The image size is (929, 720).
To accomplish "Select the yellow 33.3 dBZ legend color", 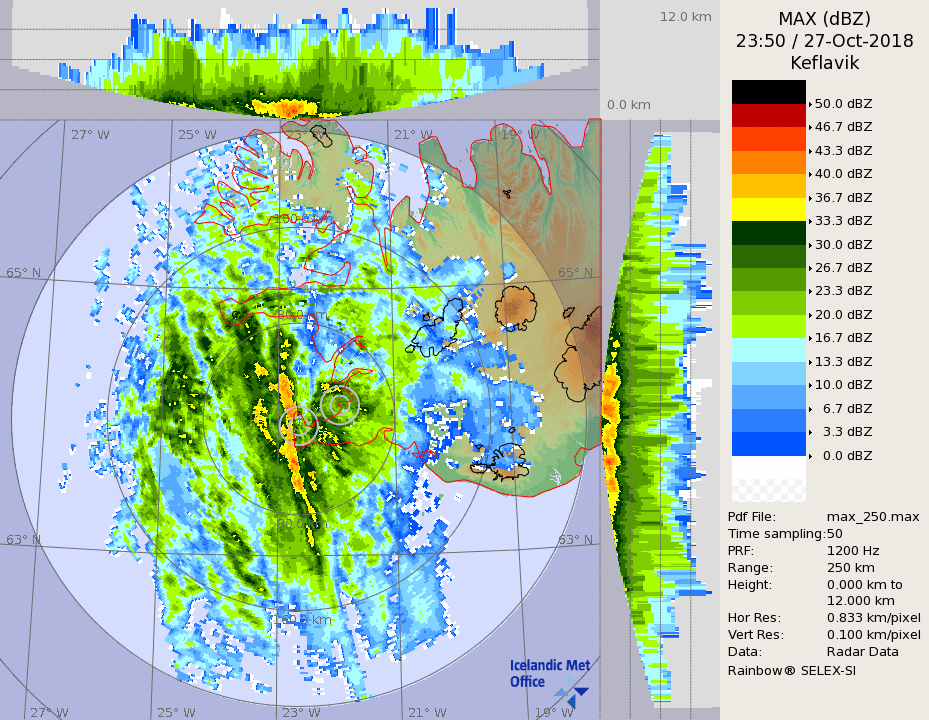I will [768, 209].
